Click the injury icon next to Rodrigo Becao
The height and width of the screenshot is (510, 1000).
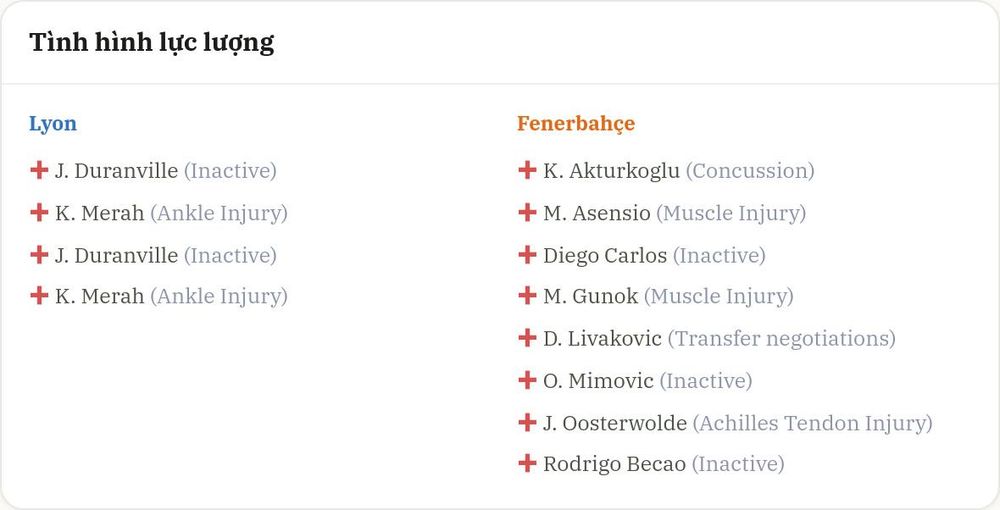click(x=527, y=463)
